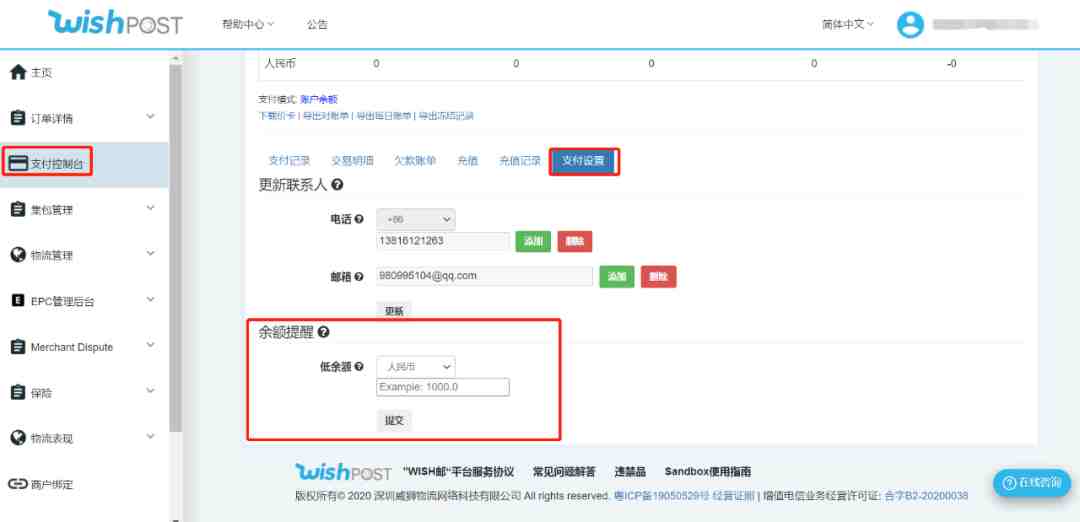Open the user avatar profile icon
1080x522 pixels.
(910, 24)
